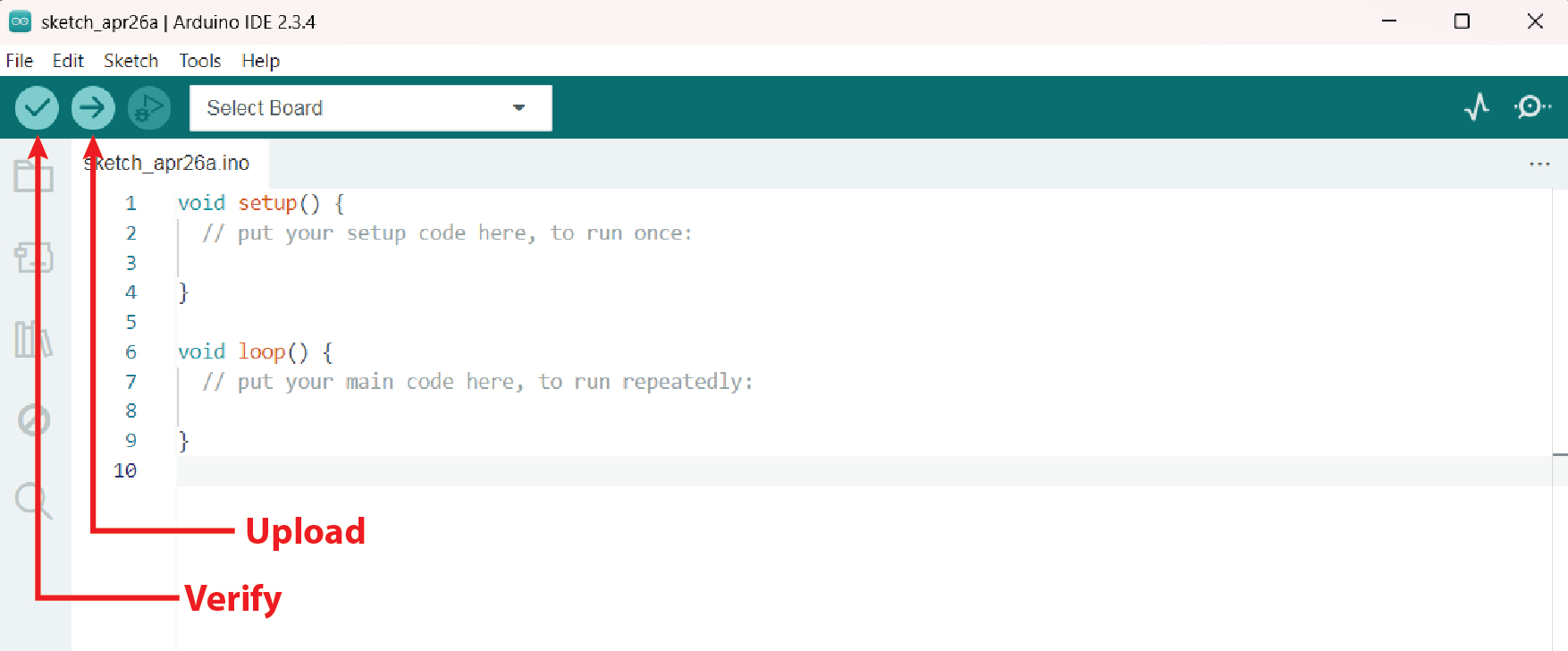Open the Help menu
Image resolution: width=1568 pixels, height=651 pixels.
[261, 61]
